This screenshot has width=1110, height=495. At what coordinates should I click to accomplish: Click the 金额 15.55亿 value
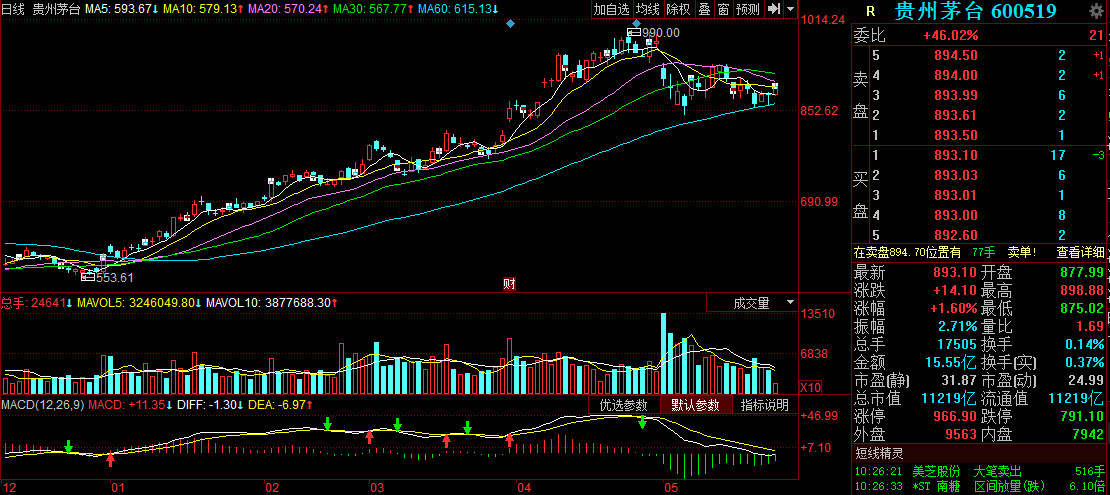(x=949, y=362)
